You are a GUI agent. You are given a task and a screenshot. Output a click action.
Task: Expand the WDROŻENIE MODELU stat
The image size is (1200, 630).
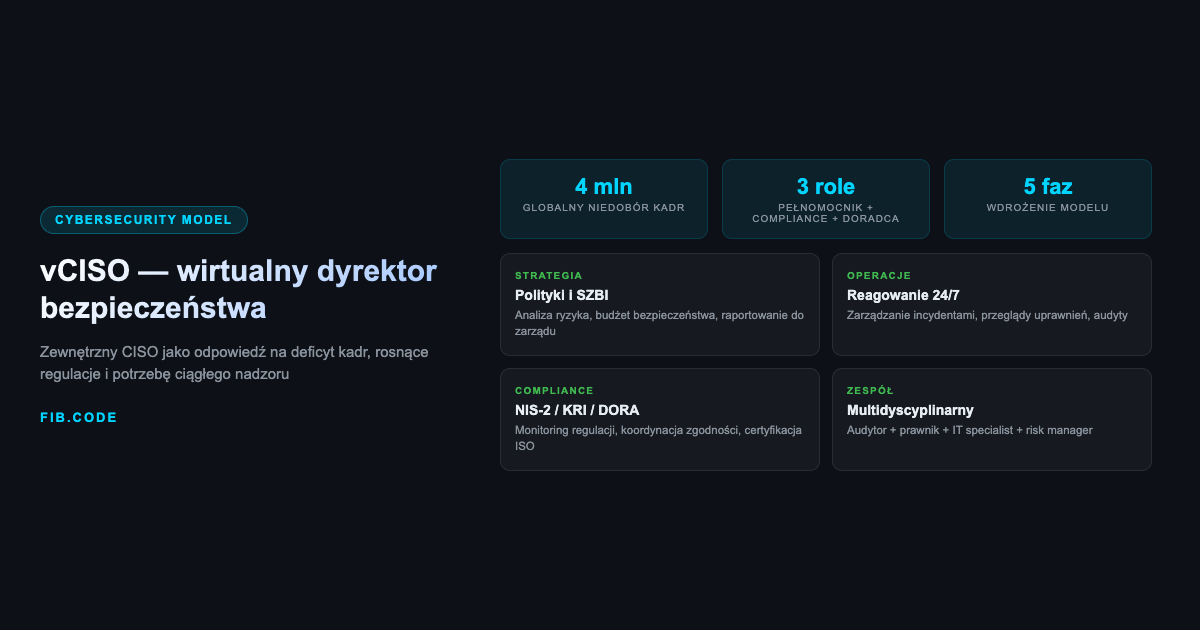1047,208
